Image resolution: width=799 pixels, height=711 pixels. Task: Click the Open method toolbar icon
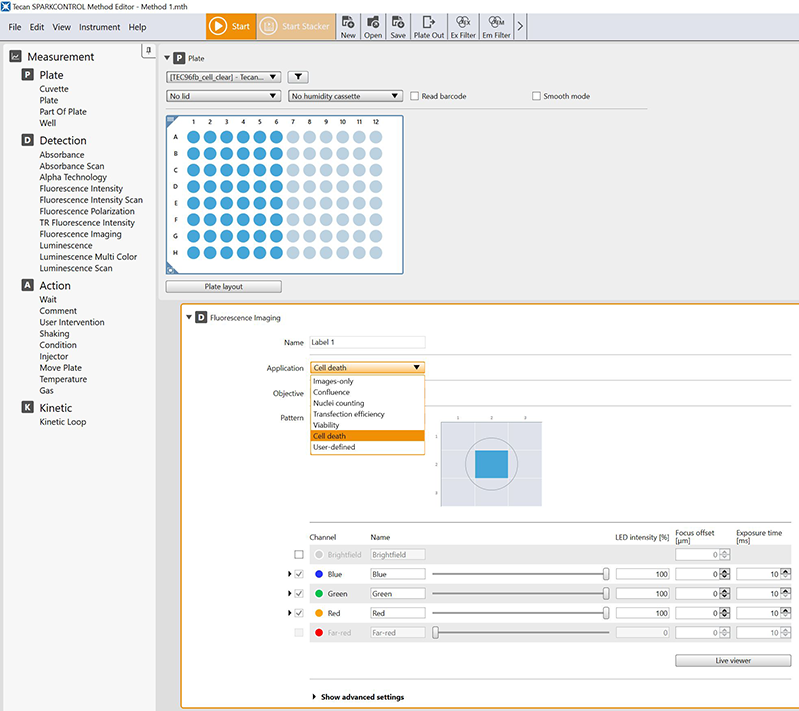[x=373, y=26]
